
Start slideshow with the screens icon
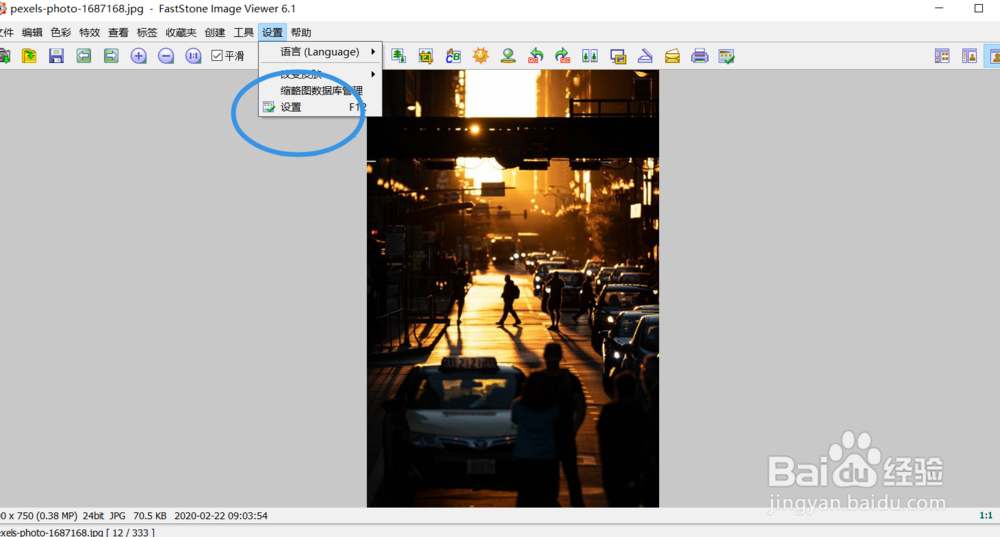617,56
